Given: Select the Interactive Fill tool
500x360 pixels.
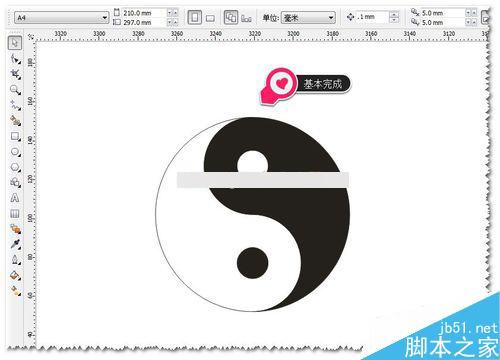Looking at the screenshot, I should 15,291.
